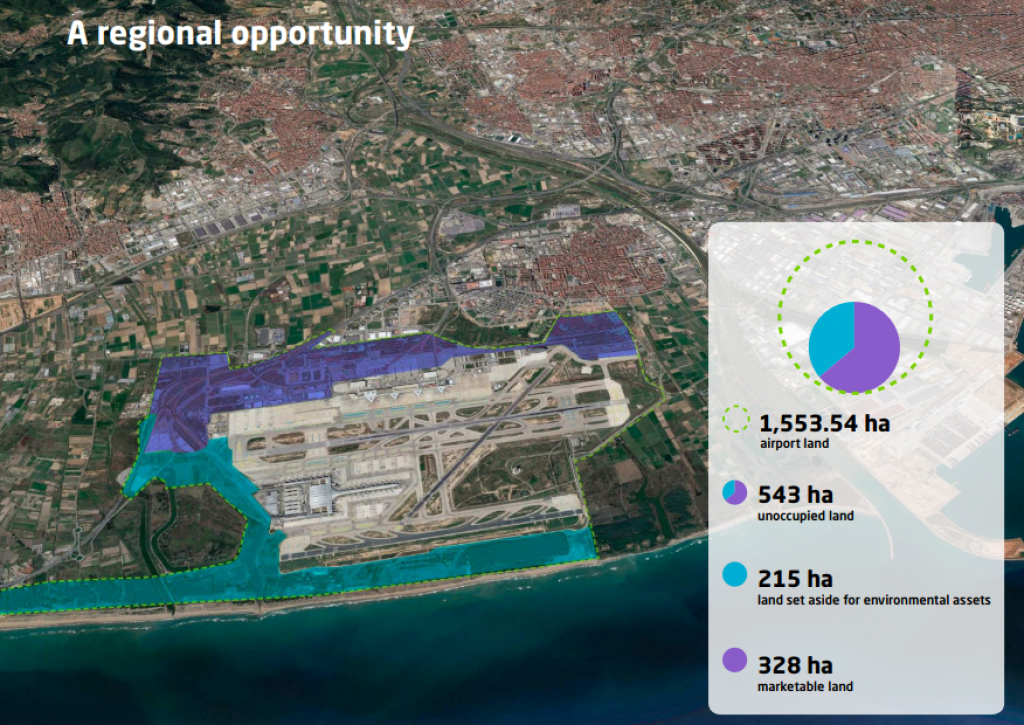Click the cyan environmental strip along the coast
This screenshot has height=725, width=1024.
coord(418,565)
